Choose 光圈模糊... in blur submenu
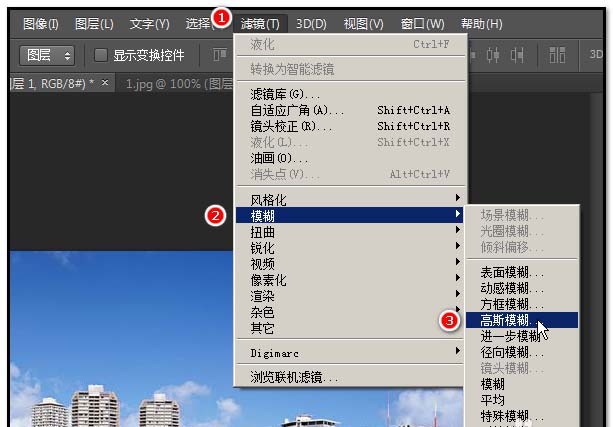Screen dimensions: 613x427 click(522, 231)
